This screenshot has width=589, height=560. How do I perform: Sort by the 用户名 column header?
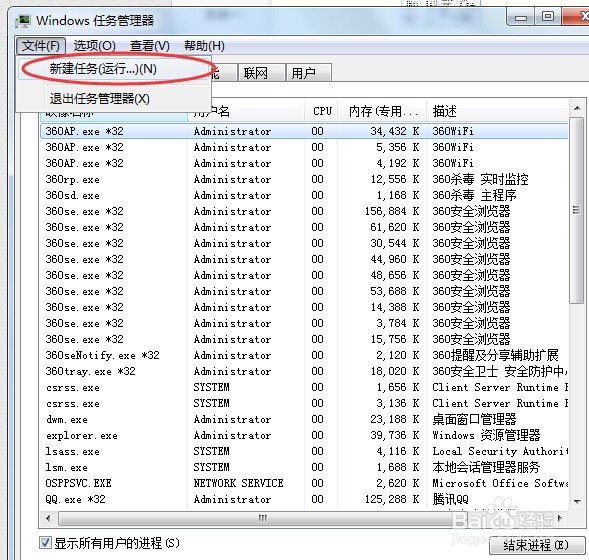[x=246, y=111]
